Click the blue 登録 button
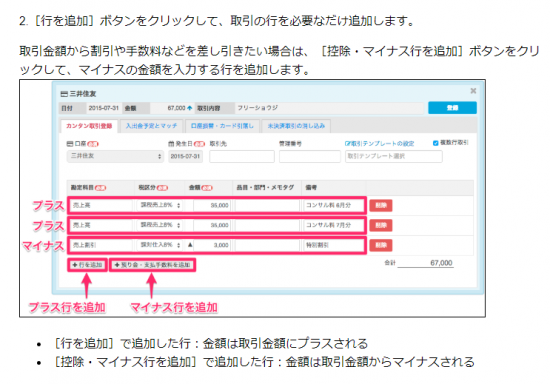Image resolution: width=550 pixels, height=384 pixels. 452,108
